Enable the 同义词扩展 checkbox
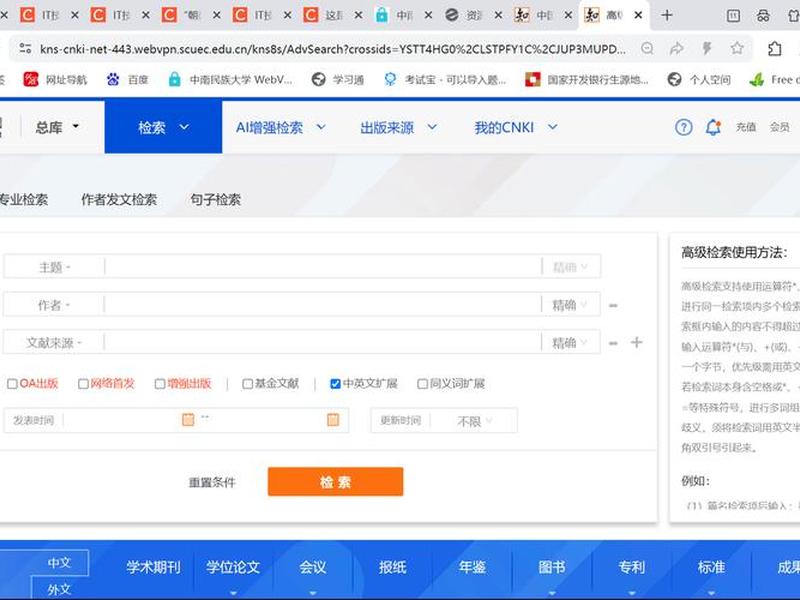This screenshot has width=800, height=600. 422,384
